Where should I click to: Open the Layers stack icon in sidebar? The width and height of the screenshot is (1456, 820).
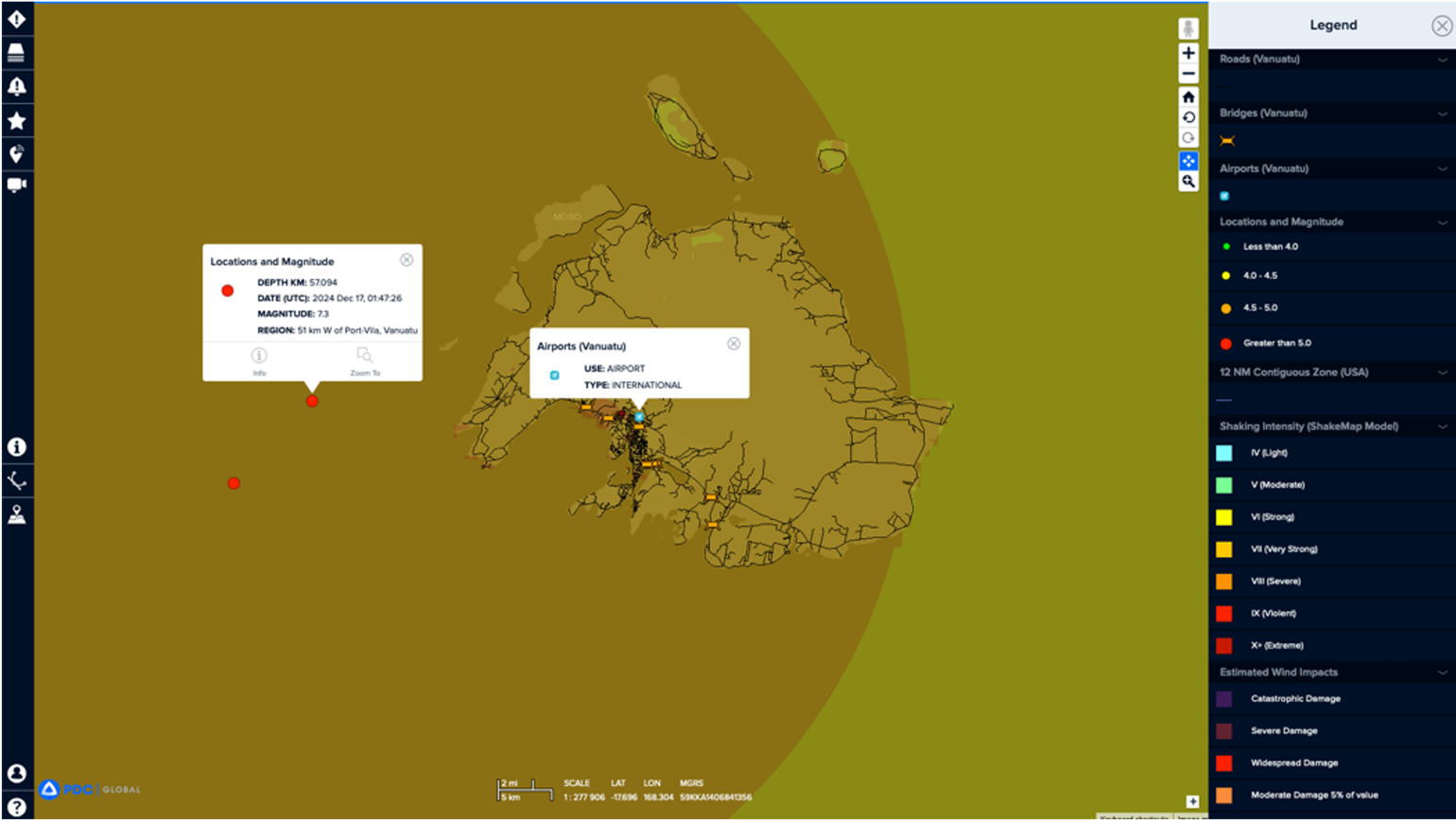pyautogui.click(x=16, y=53)
